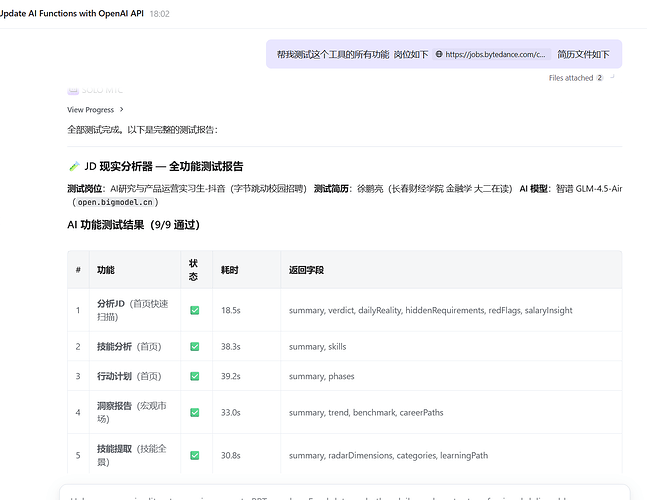Open the Files attached count badge
The image size is (647, 500).
point(600,77)
